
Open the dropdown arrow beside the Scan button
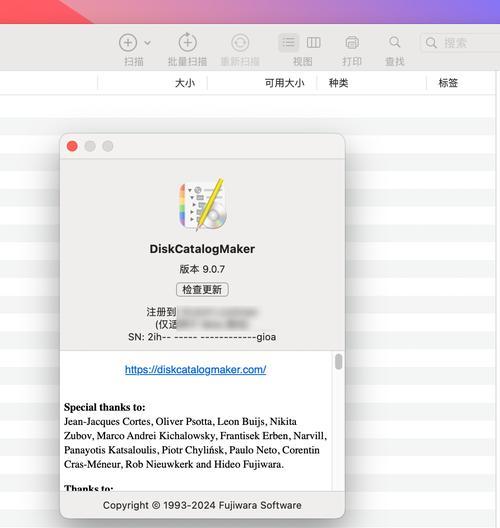[x=147, y=43]
